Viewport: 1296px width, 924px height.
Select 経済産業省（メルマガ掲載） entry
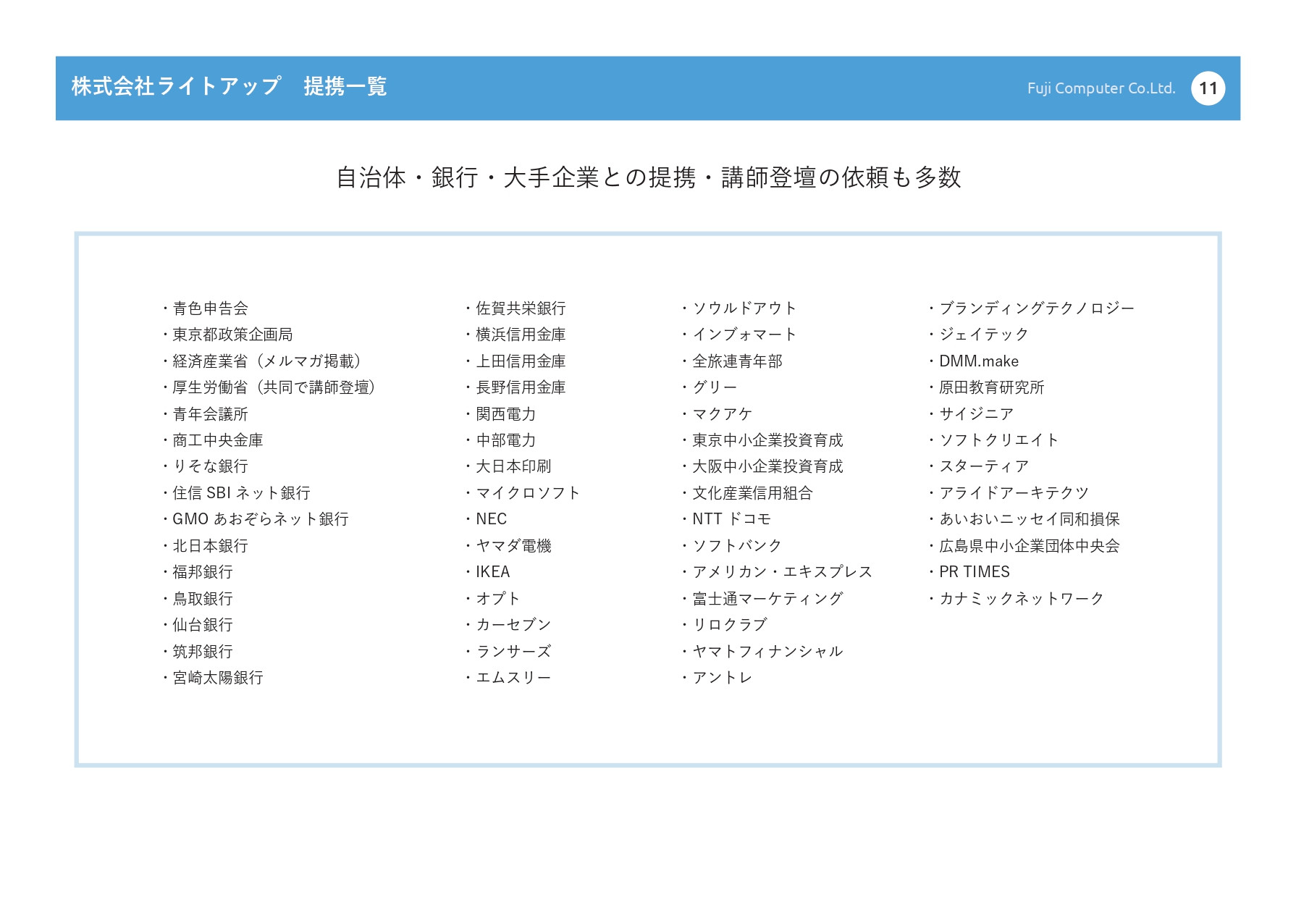pos(262,361)
